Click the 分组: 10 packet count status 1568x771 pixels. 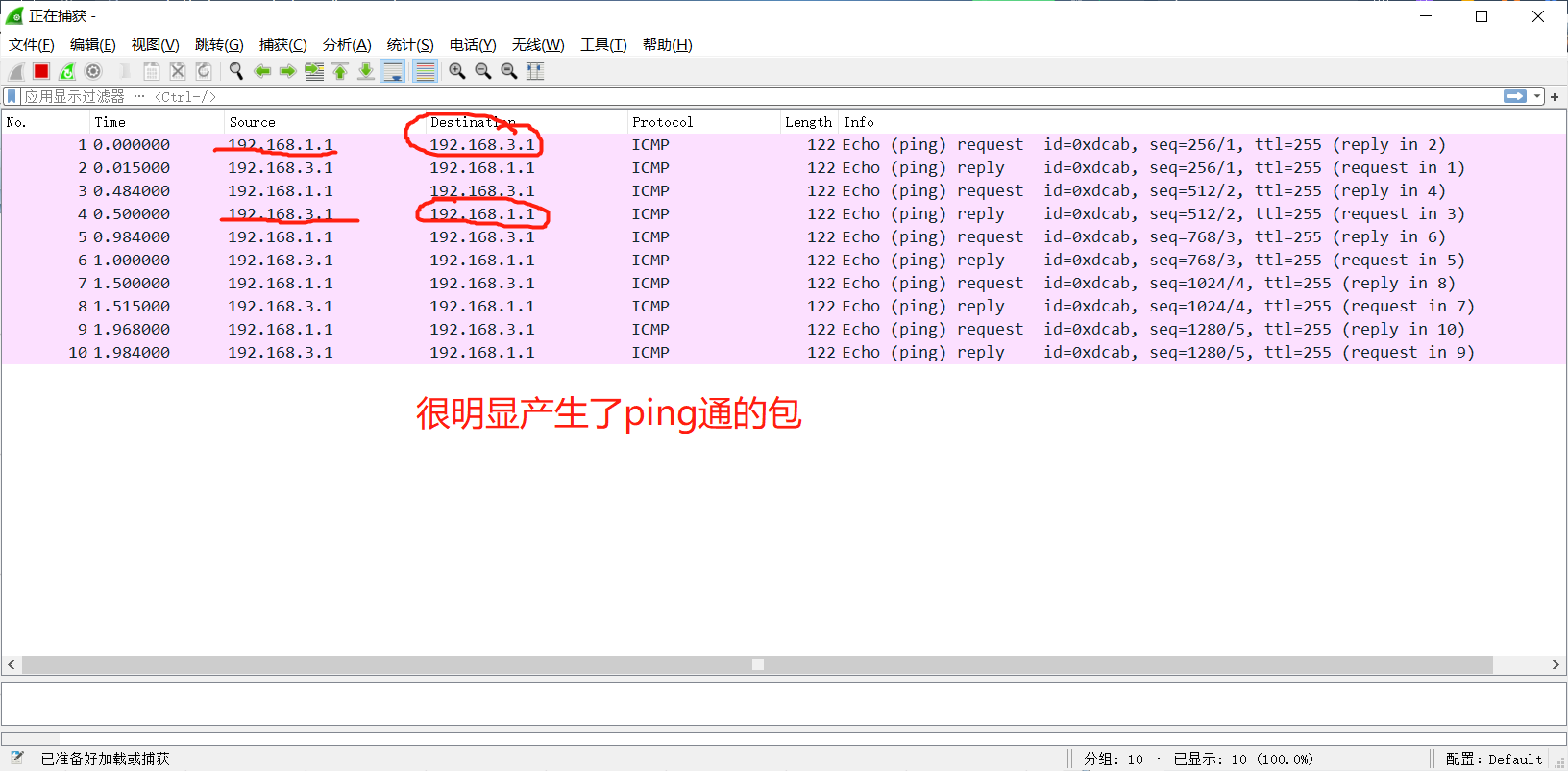pyautogui.click(x=1114, y=759)
